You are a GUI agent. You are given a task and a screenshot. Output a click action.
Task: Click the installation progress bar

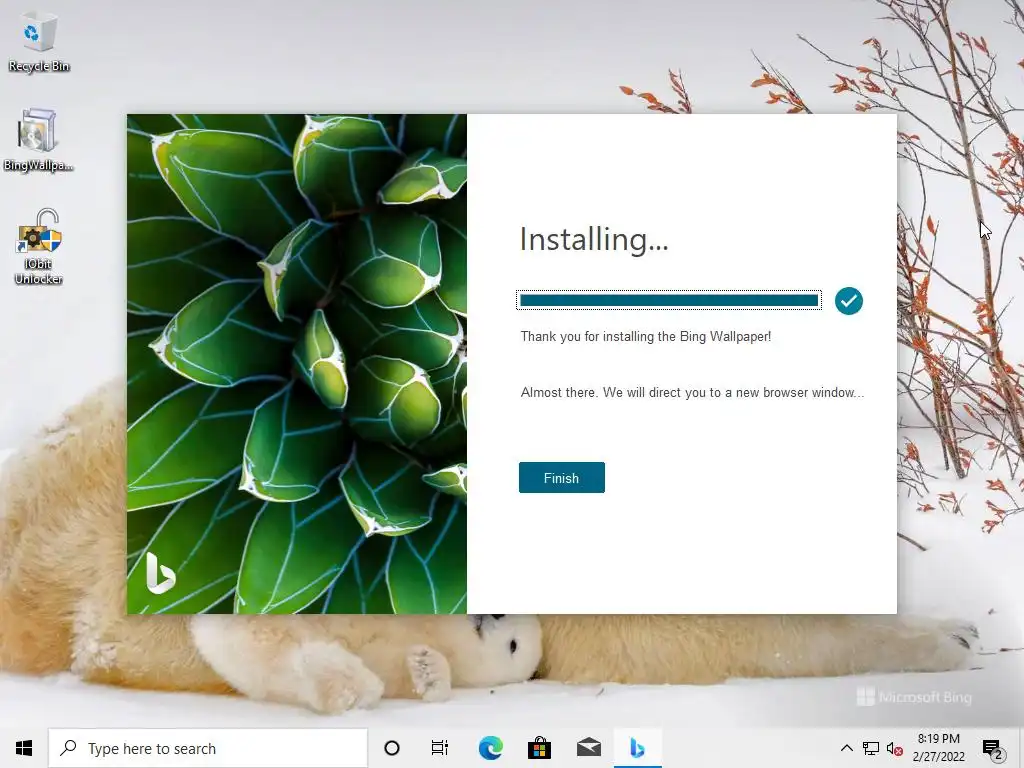[x=669, y=300]
